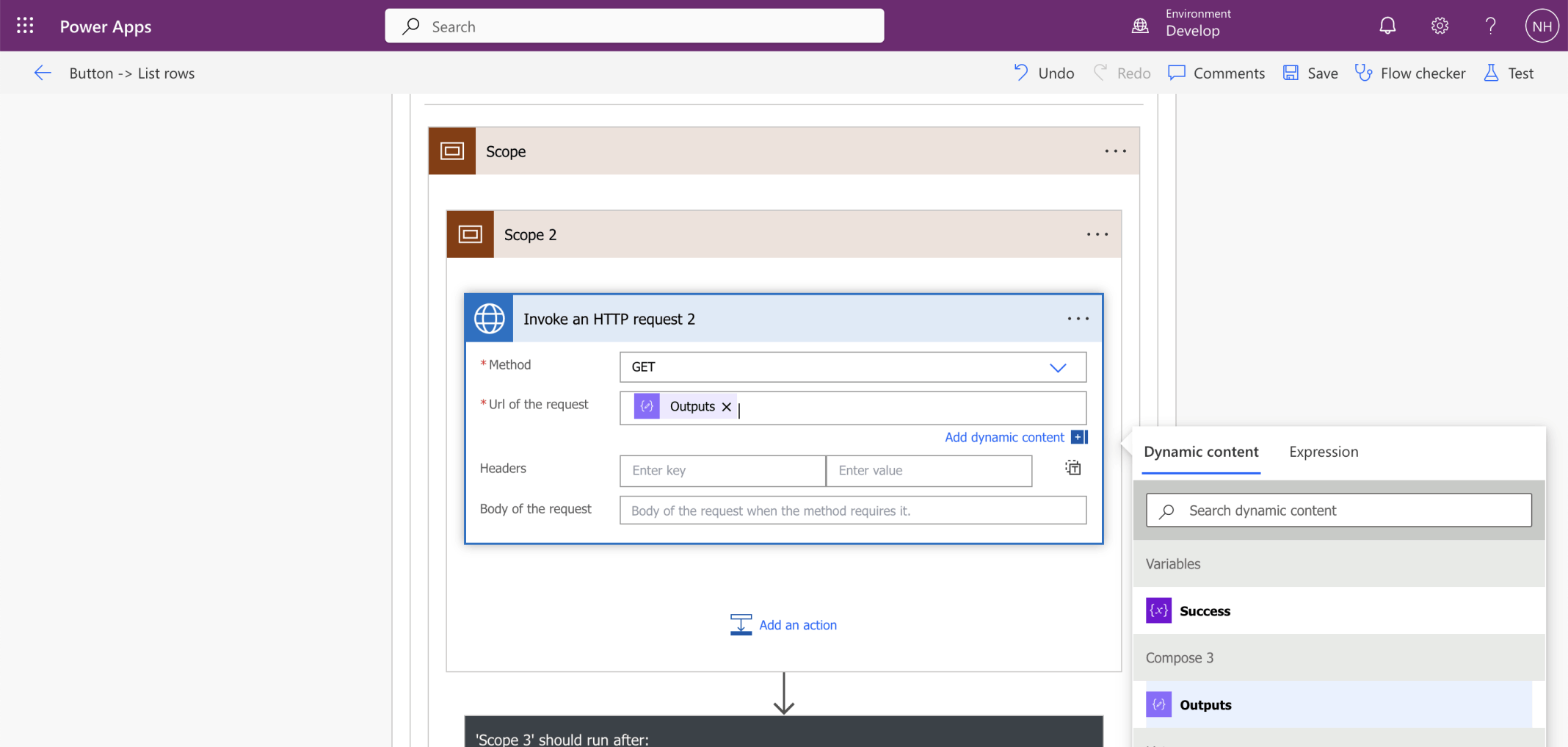This screenshot has height=747, width=1568.
Task: Click the Power Apps title
Action: [106, 26]
